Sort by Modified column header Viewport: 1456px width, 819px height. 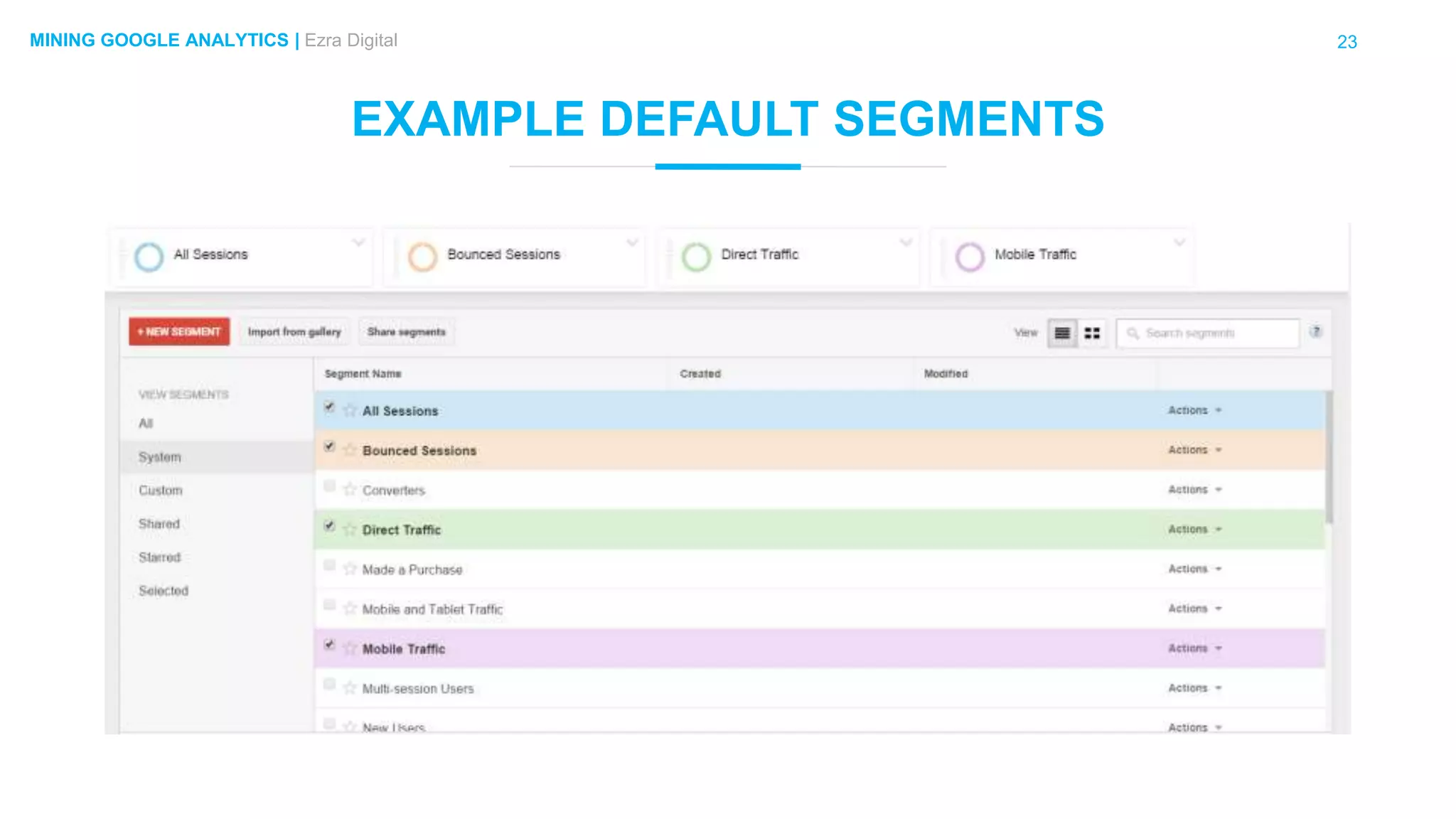point(946,374)
